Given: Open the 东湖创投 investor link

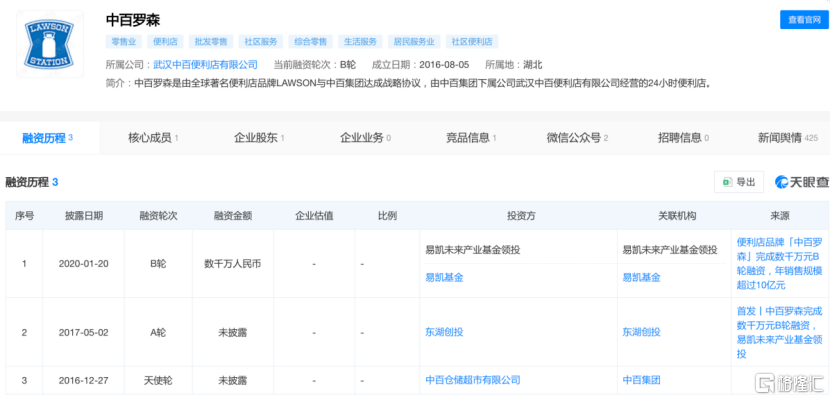Looking at the screenshot, I should tap(444, 332).
